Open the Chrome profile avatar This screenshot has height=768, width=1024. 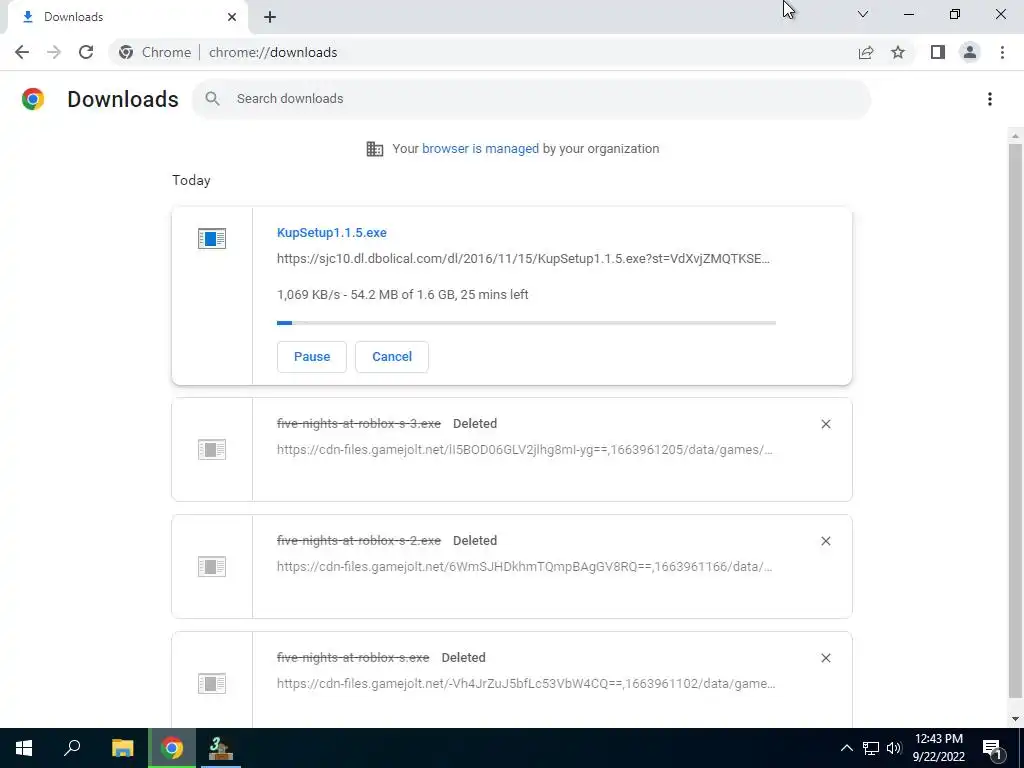coord(970,52)
